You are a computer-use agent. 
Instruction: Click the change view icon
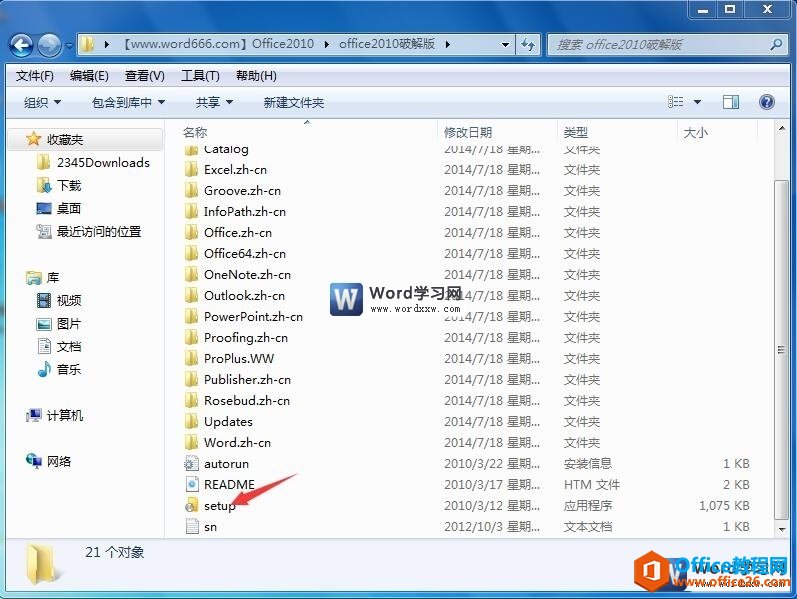coord(676,102)
